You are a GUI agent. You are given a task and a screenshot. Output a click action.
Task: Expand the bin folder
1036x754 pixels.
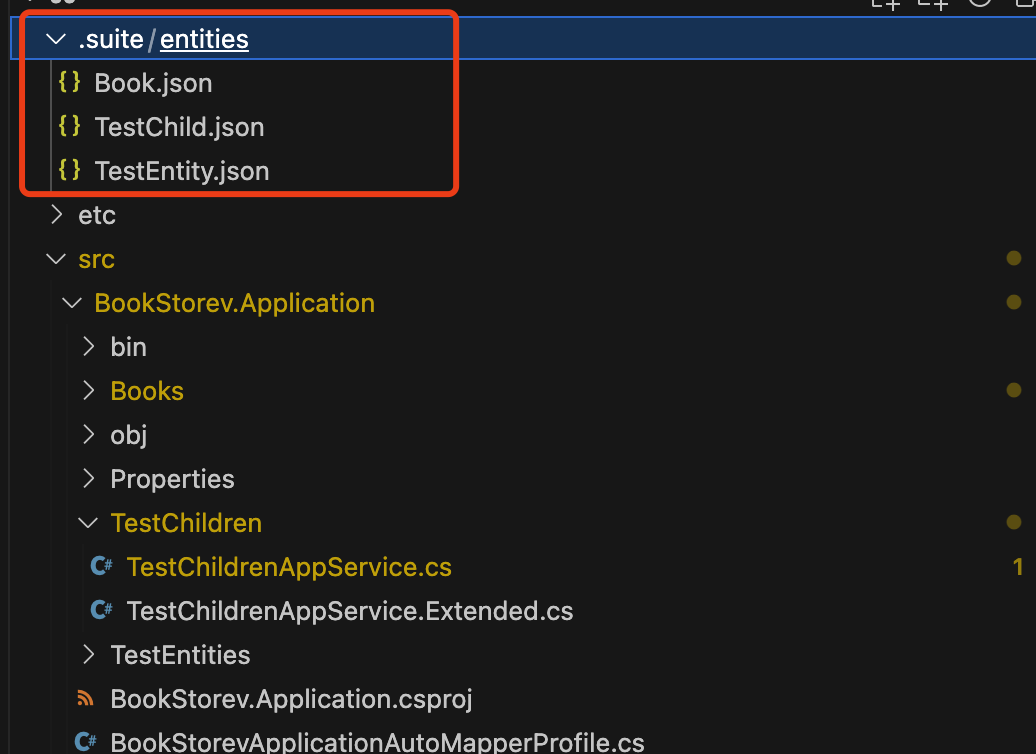tap(88, 346)
